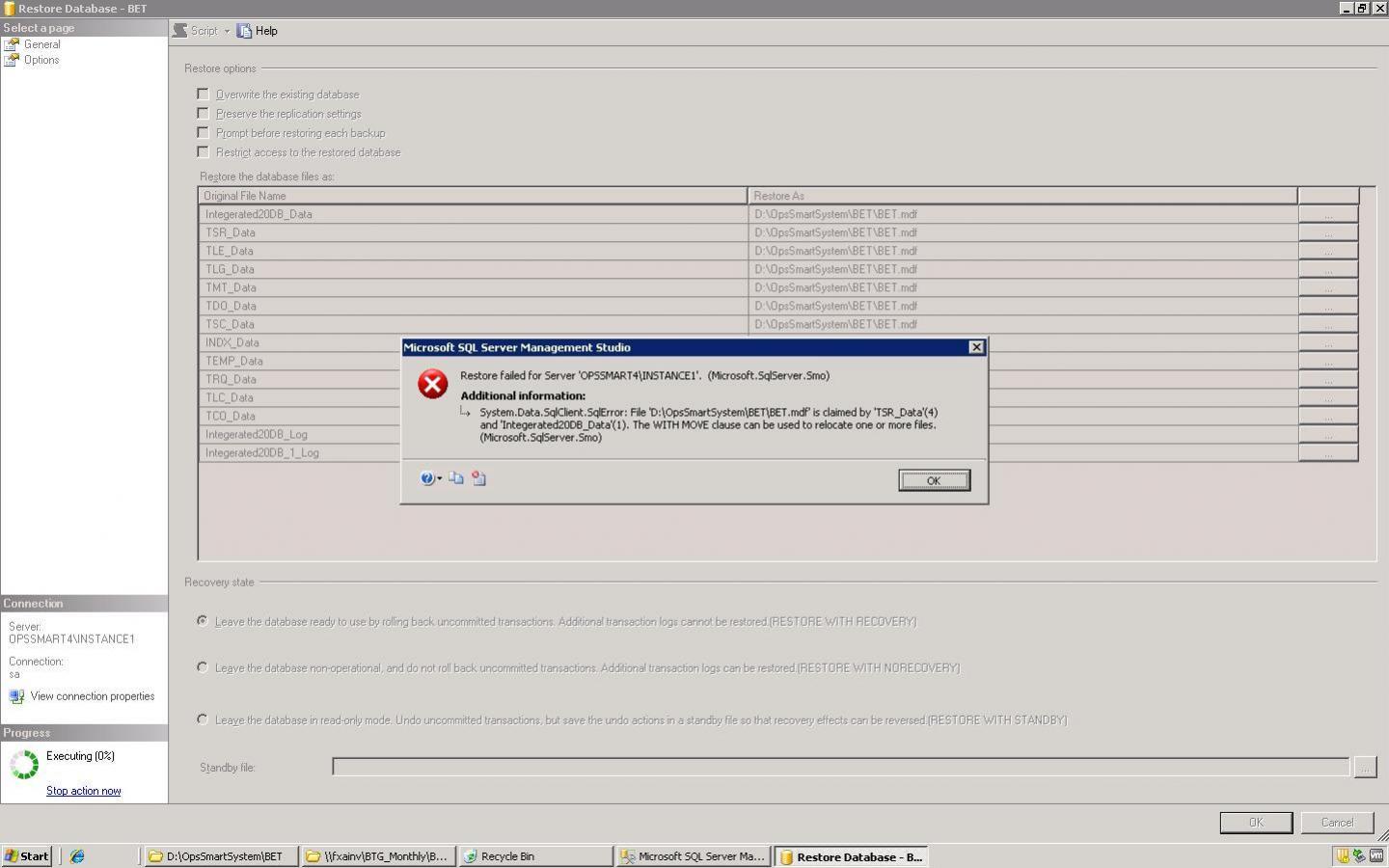Click the Options page icon
The width and height of the screenshot is (1389, 868).
(12, 60)
